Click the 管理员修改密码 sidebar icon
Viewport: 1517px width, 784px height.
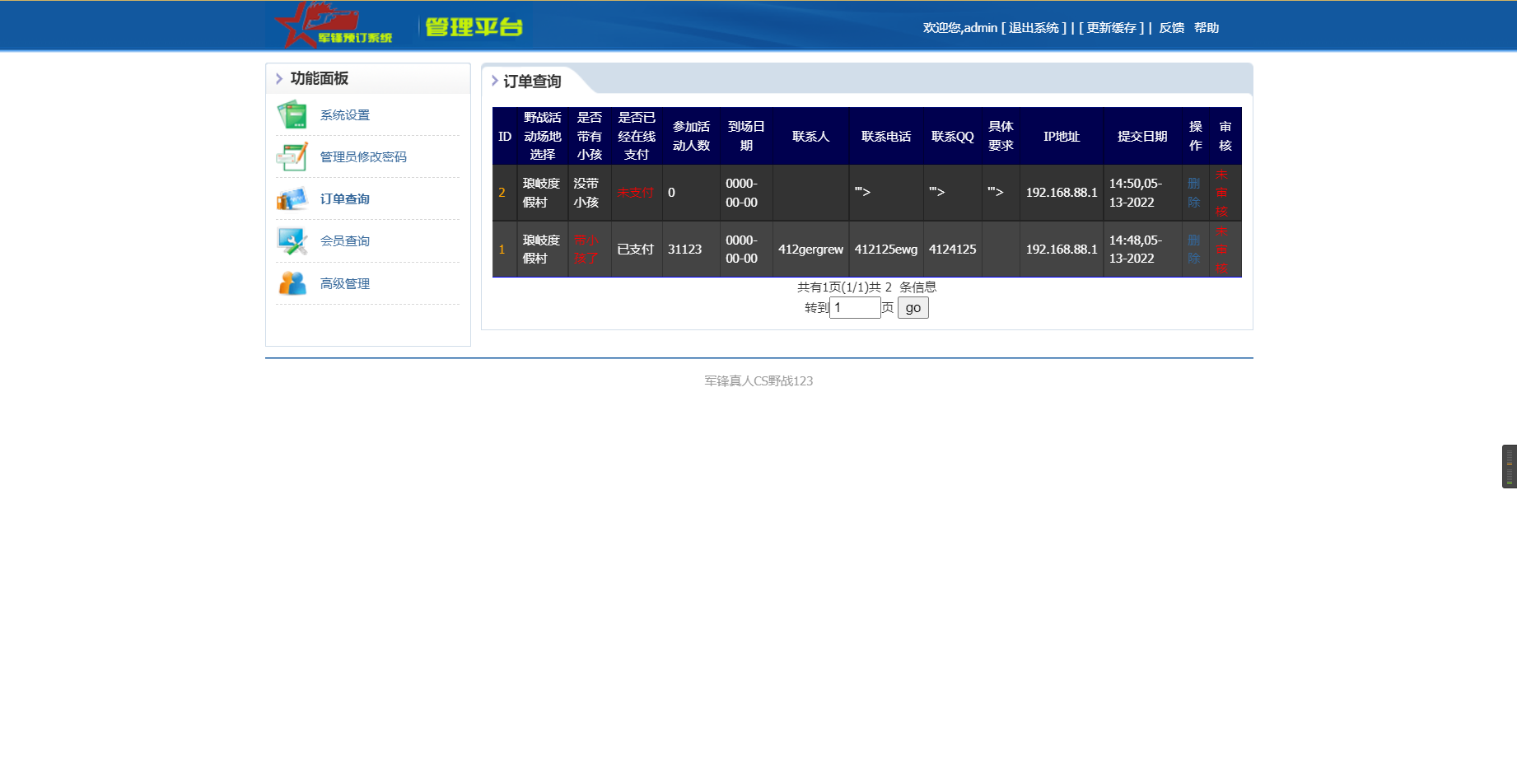click(292, 156)
